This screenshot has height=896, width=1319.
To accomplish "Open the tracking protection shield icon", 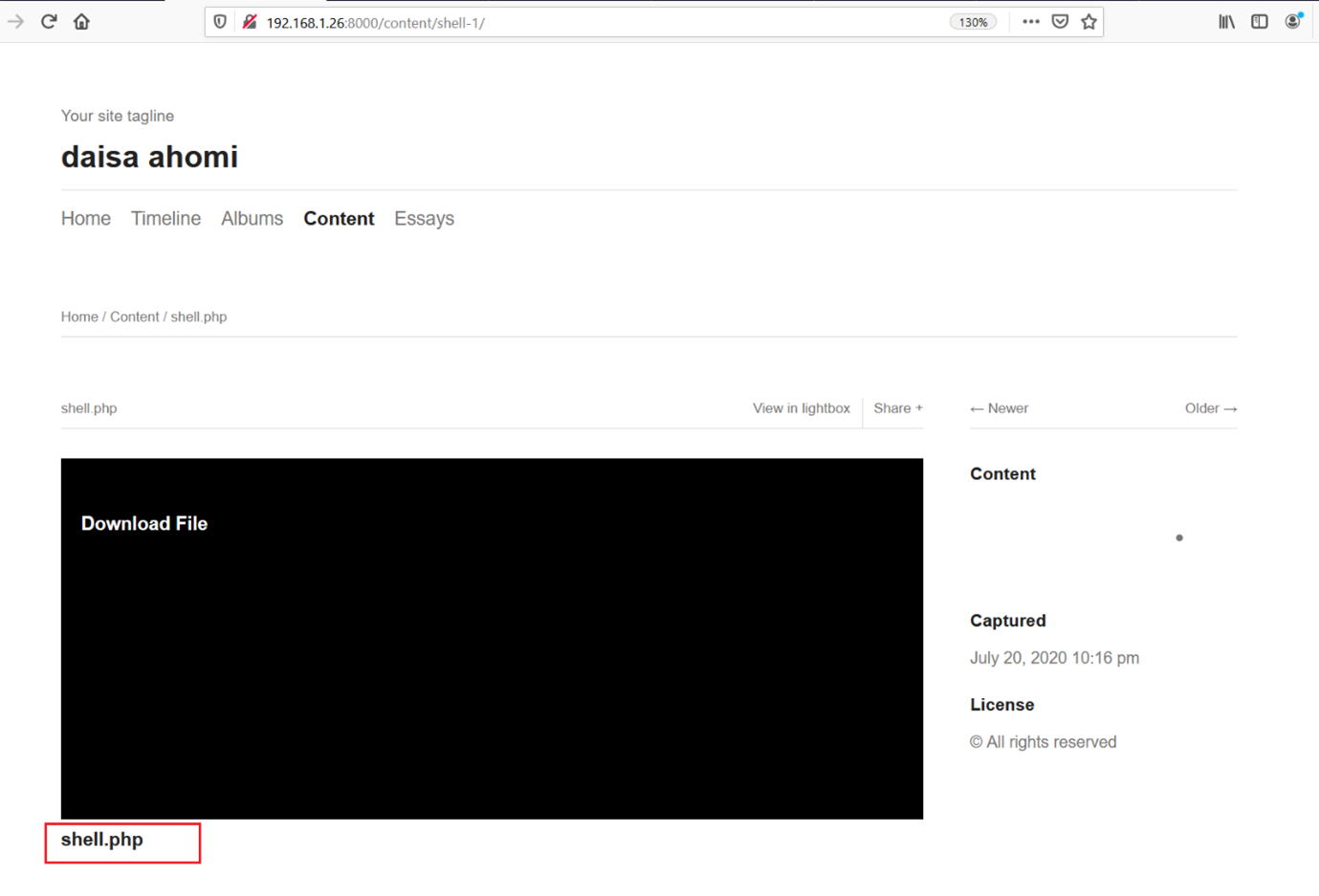I will tap(220, 22).
